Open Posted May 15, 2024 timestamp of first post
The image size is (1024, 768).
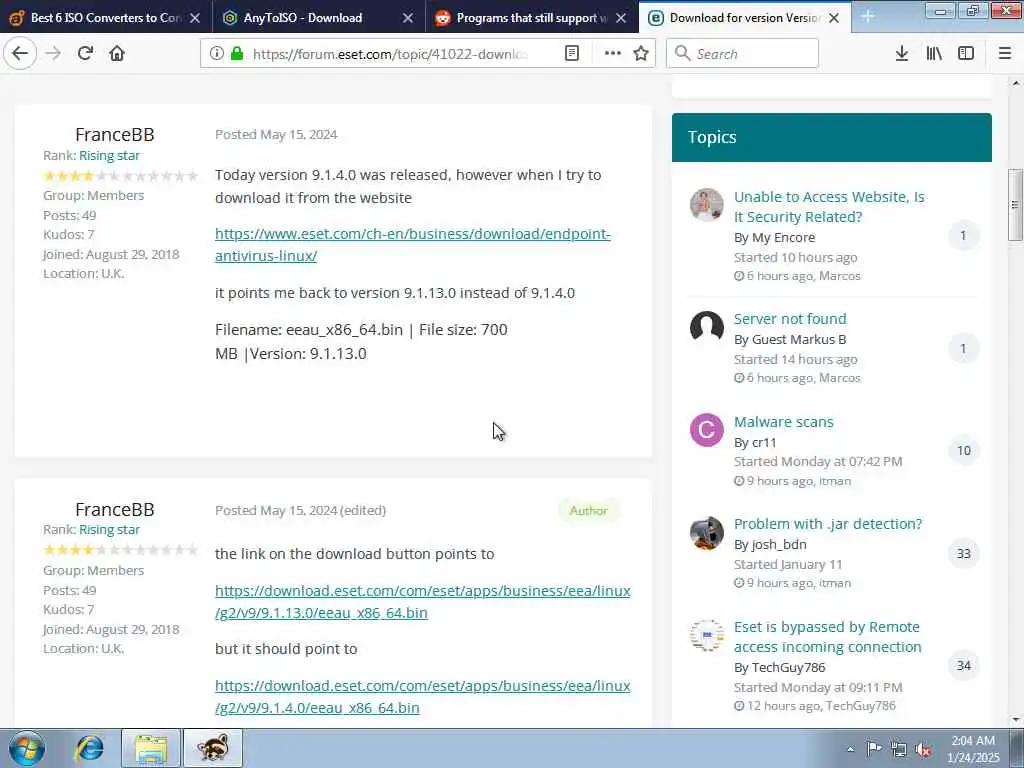pyautogui.click(x=276, y=135)
